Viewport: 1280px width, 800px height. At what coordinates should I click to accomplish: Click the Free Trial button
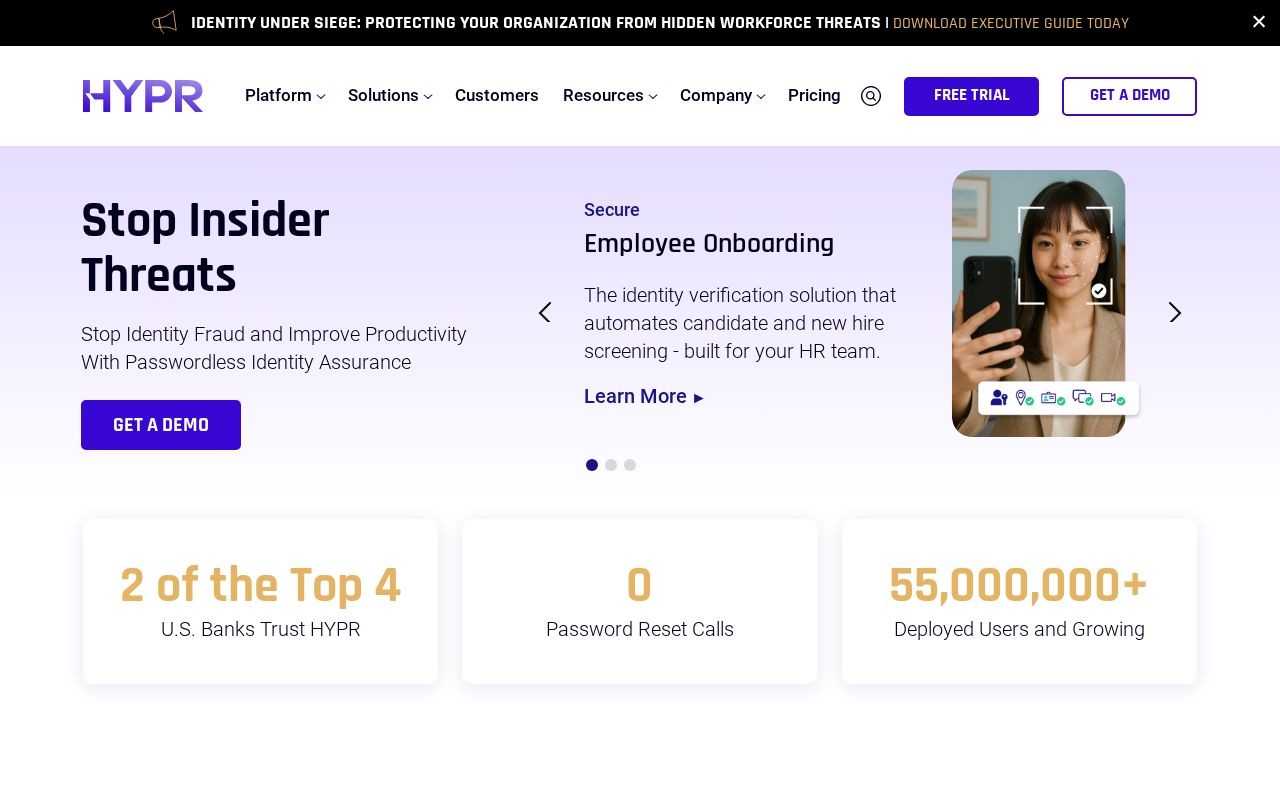(x=971, y=96)
